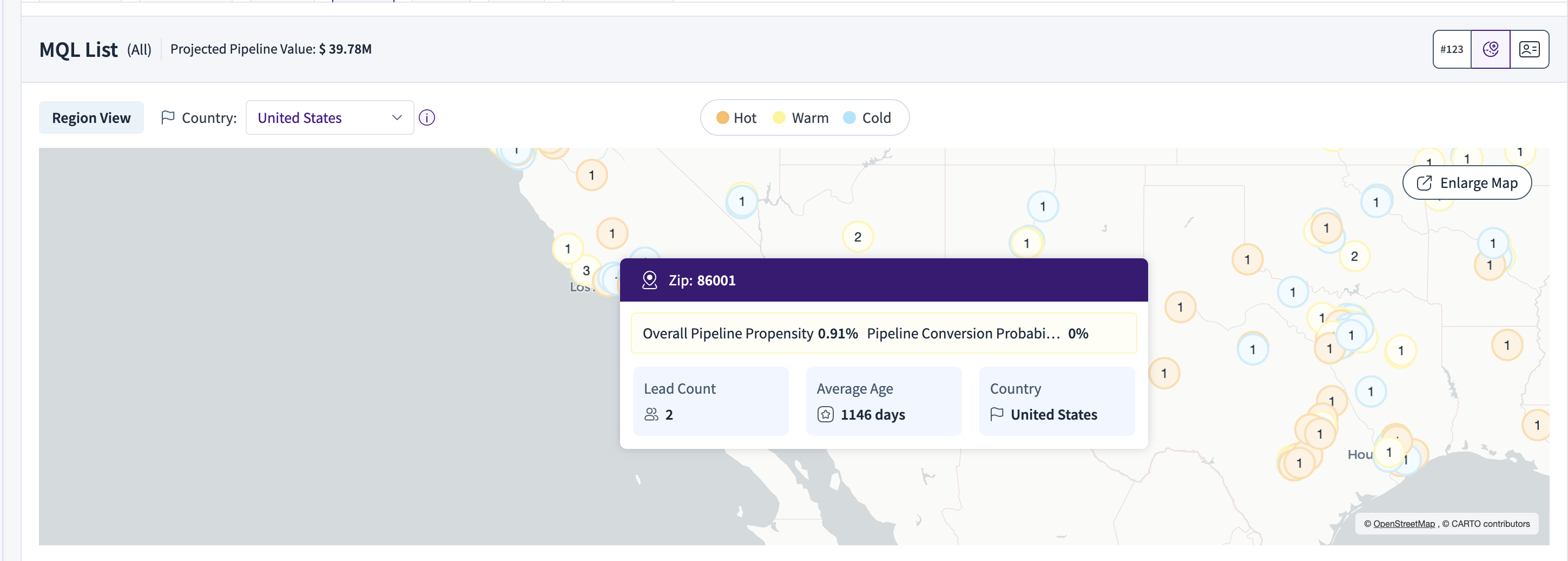Switch to the contact card list view
This screenshot has height=561, width=1568.
point(1529,49)
